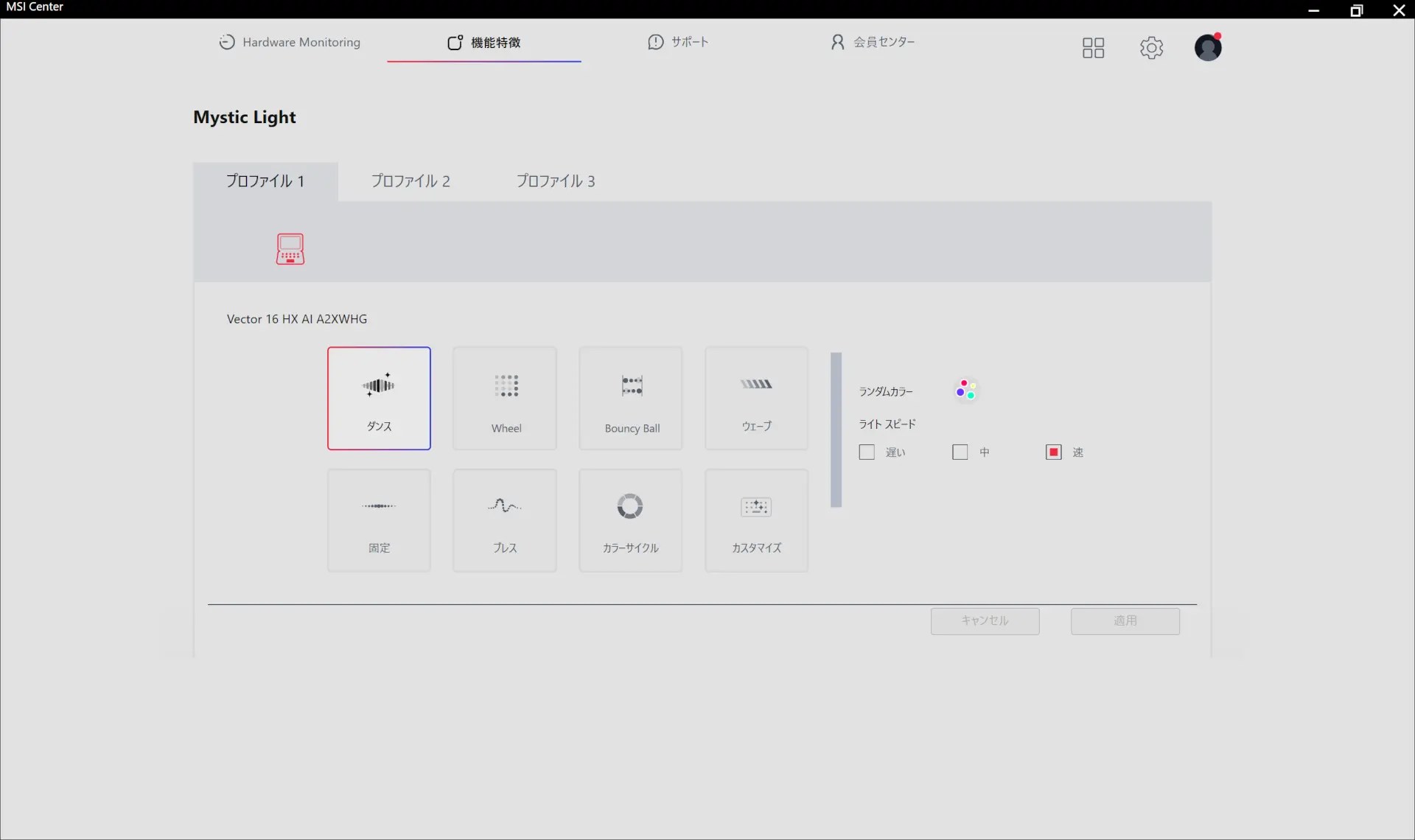
Task: Toggle the 速 (fast) speed checkbox
Action: point(1054,452)
